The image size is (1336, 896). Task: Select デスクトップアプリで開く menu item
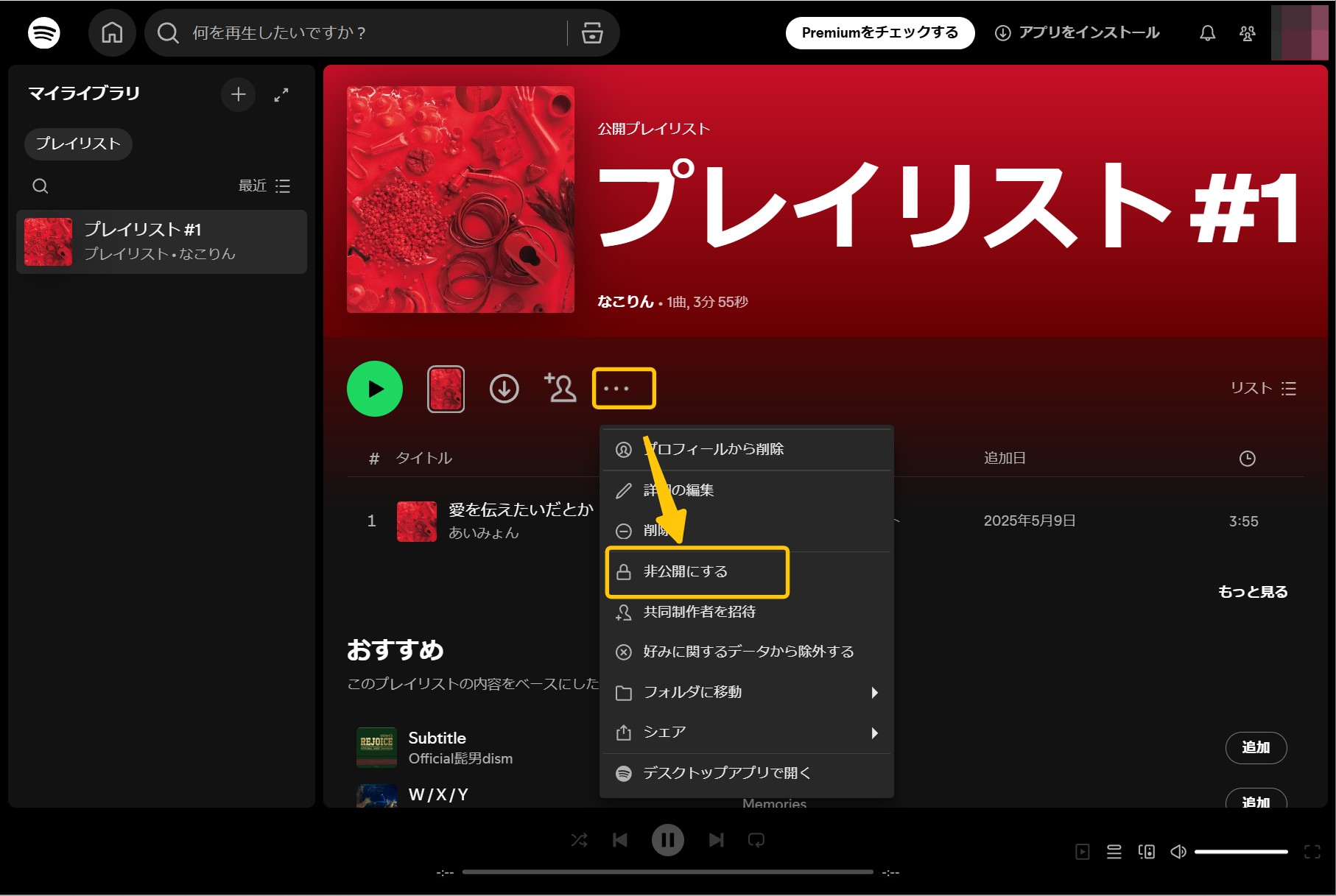tap(747, 773)
